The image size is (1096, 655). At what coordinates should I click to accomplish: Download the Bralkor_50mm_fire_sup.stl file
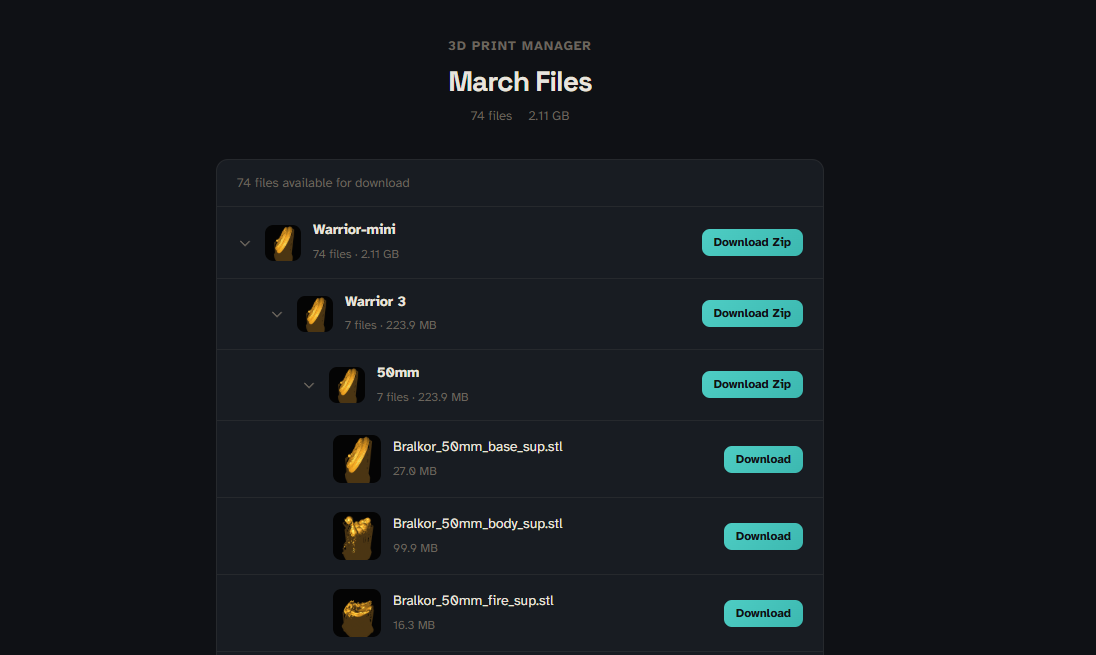[x=763, y=613]
